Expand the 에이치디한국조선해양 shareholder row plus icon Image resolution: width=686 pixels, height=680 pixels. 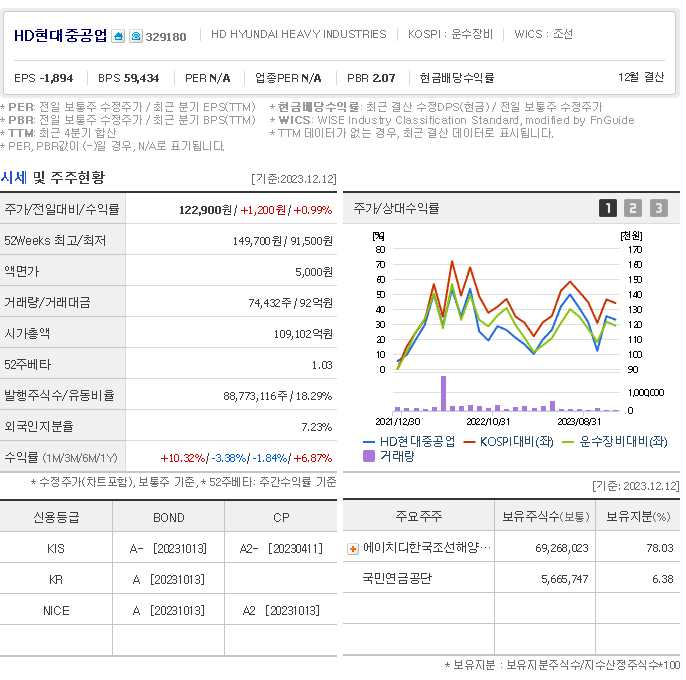tap(353, 548)
